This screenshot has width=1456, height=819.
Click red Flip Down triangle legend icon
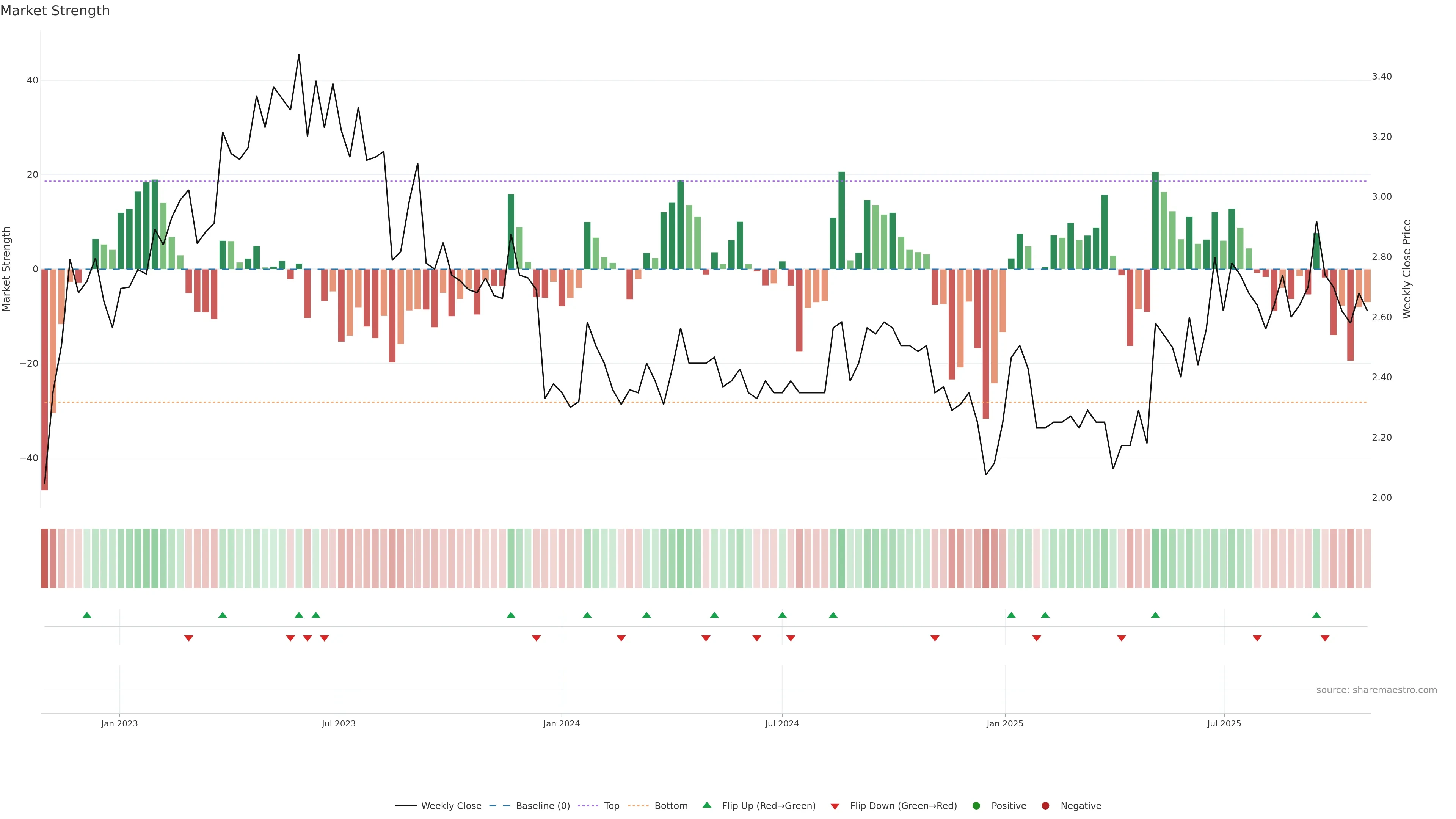pyautogui.click(x=835, y=806)
